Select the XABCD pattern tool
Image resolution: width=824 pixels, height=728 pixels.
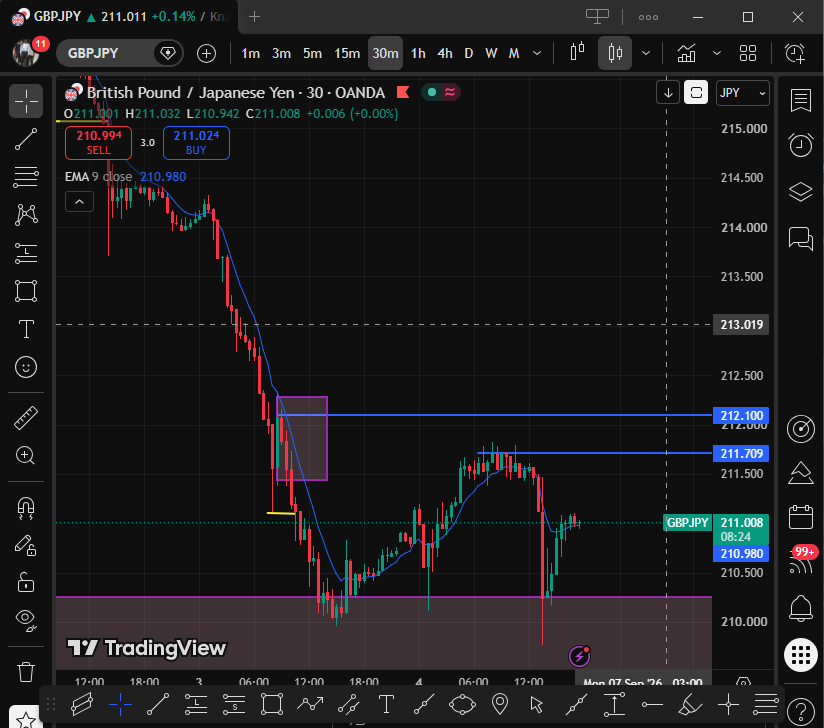(x=26, y=214)
